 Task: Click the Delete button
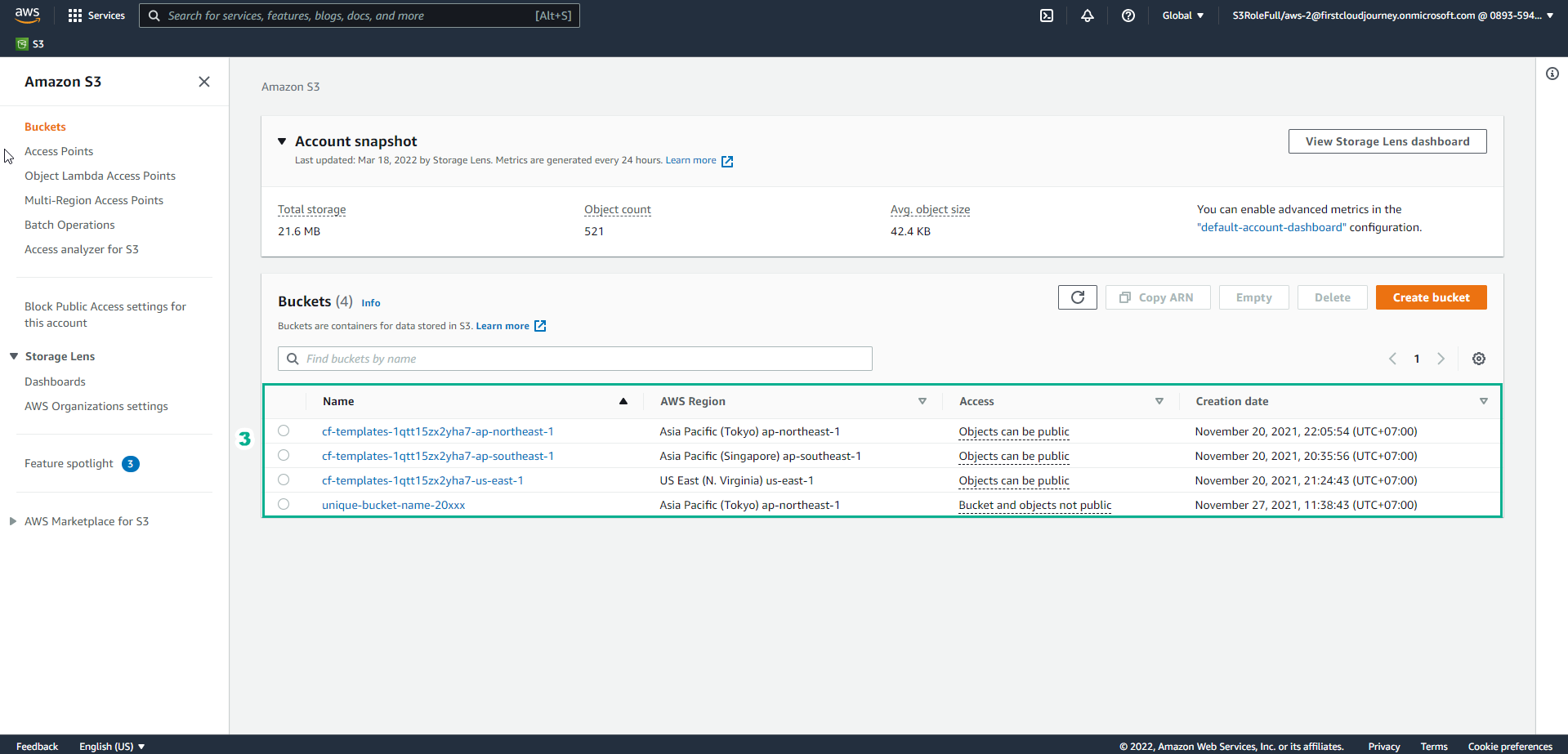tap(1332, 297)
